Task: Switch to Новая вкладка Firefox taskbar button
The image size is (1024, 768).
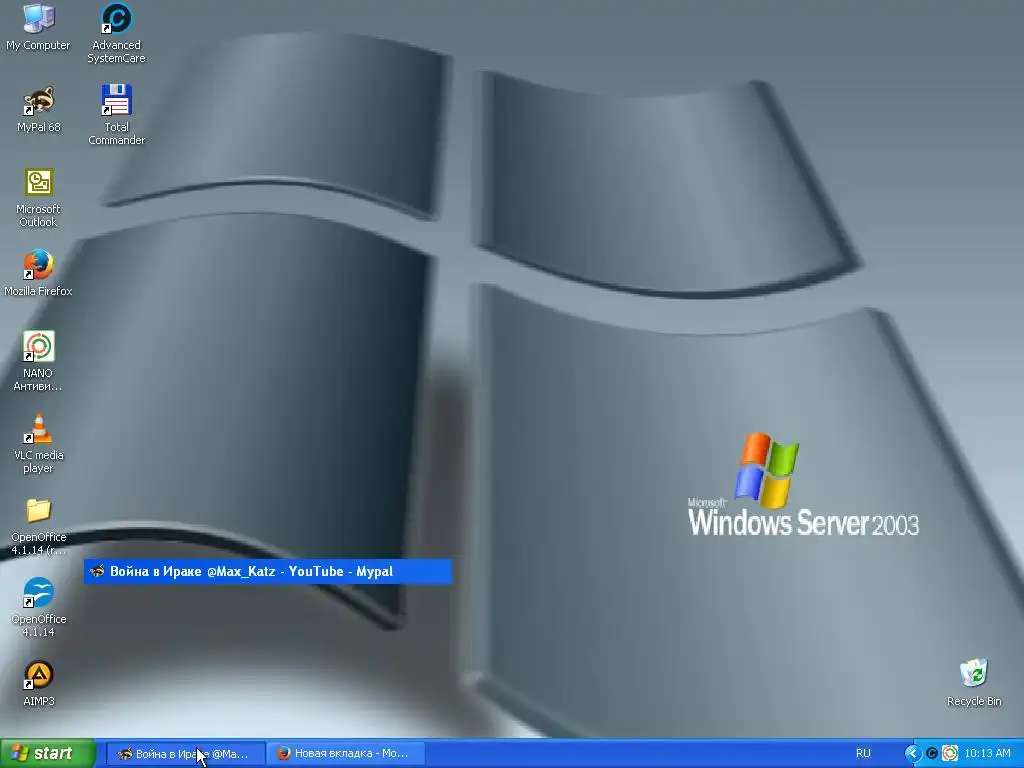Action: (x=345, y=754)
